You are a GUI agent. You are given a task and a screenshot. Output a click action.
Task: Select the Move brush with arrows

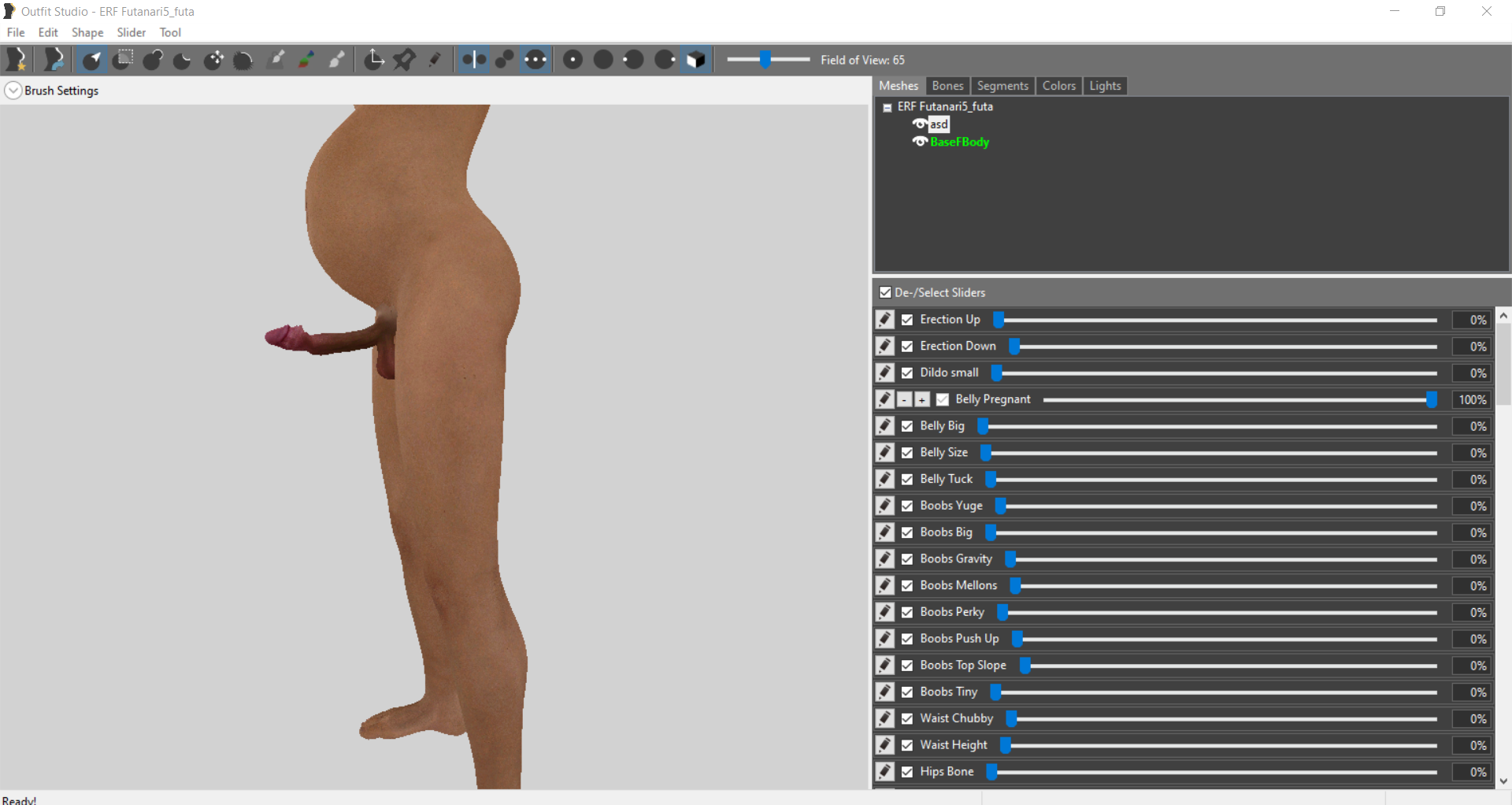click(213, 60)
